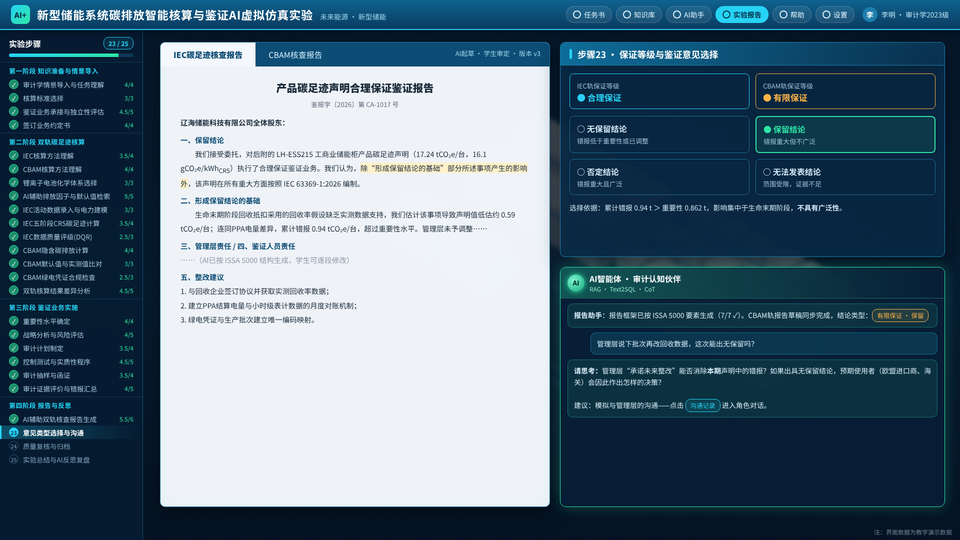
Task: Click the report title 产品碳足迹声明合理保证鉴证报告
Action: pos(354,88)
